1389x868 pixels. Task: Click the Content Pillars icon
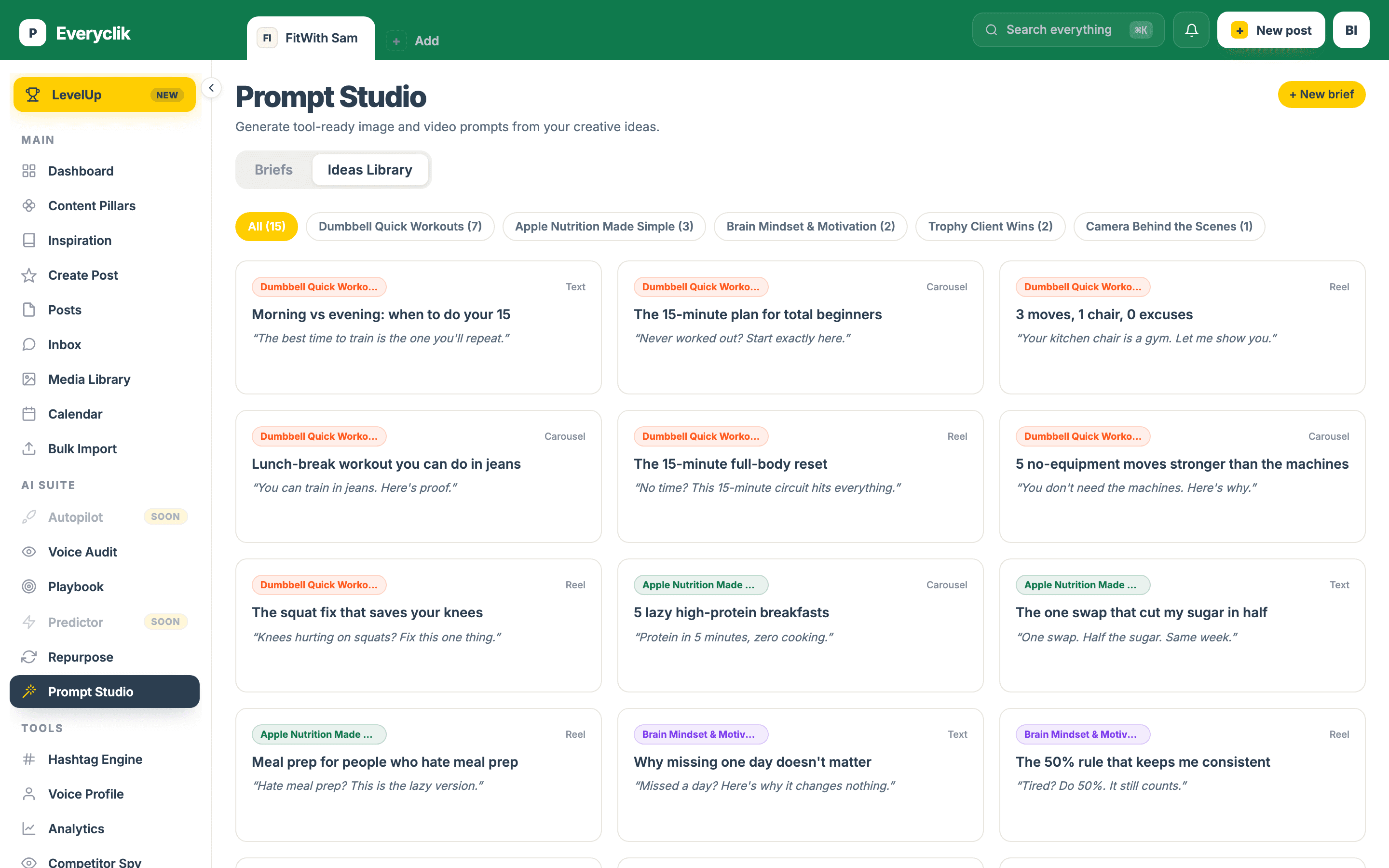29,205
